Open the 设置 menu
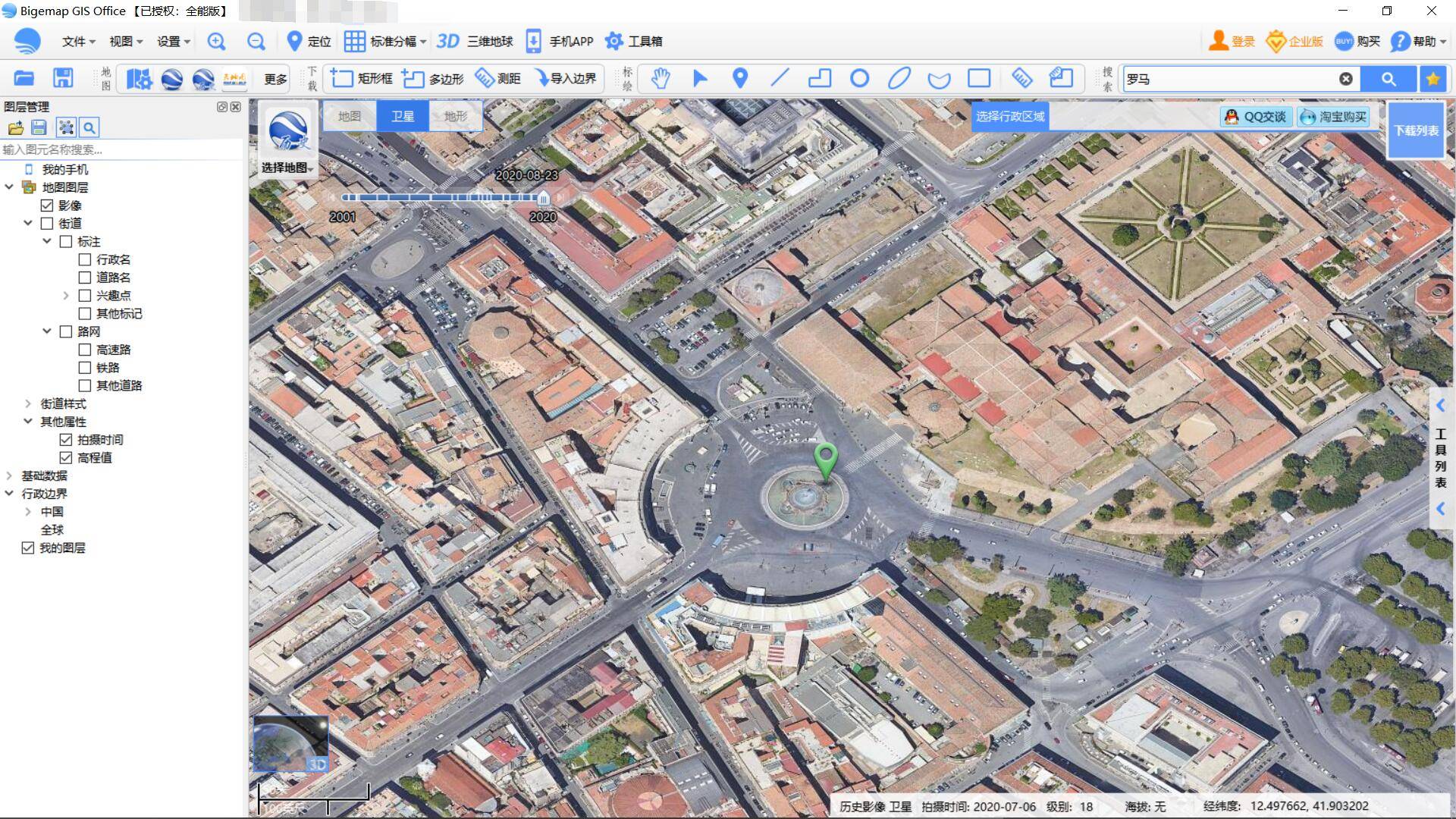Screen dimensions: 1456x819 click(x=174, y=42)
